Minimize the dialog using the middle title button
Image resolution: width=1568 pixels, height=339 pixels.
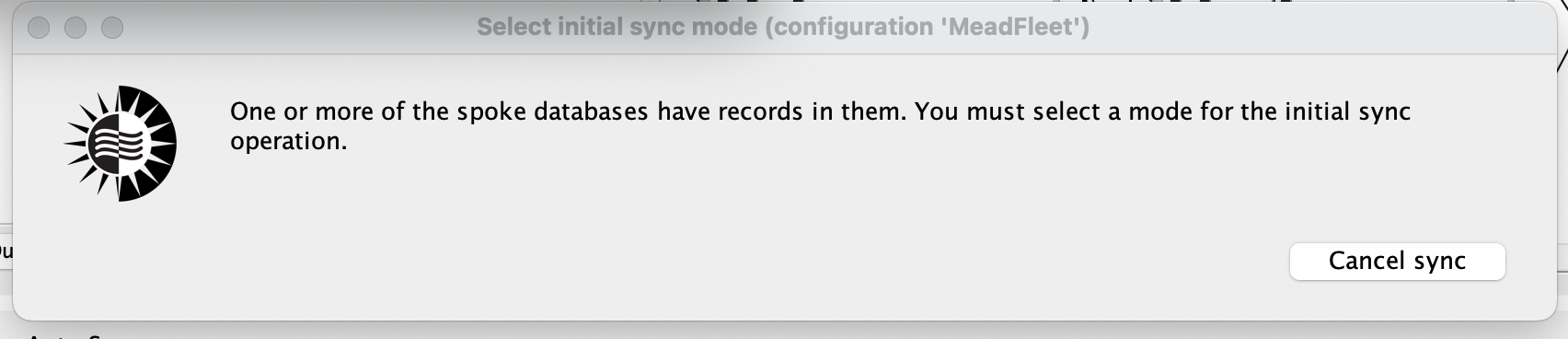tap(75, 28)
